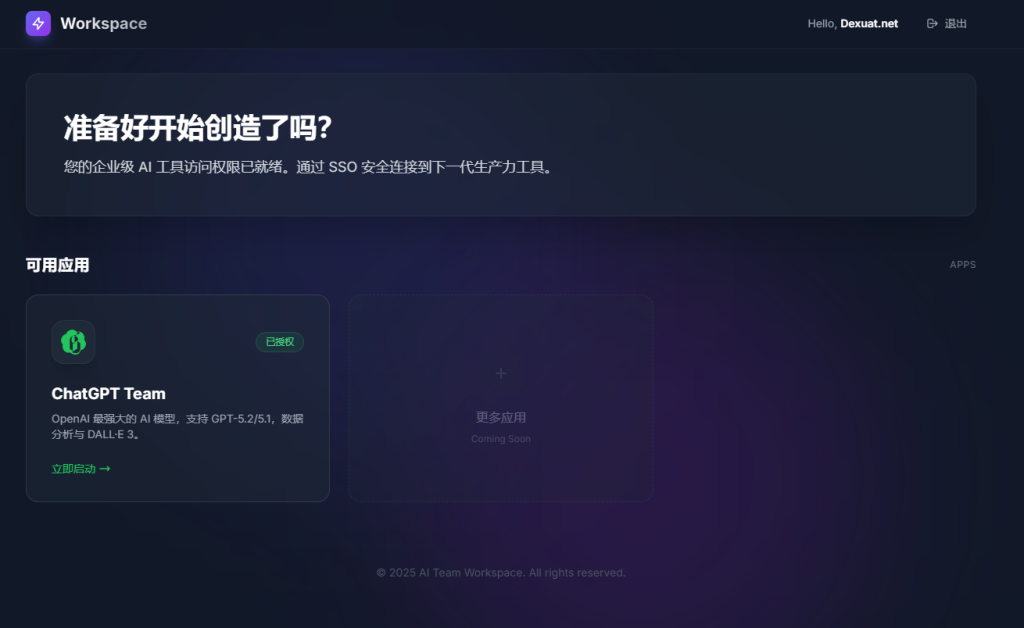Viewport: 1024px width, 628px height.
Task: Click the purple lightning bolt Workspace logo
Action: (38, 23)
